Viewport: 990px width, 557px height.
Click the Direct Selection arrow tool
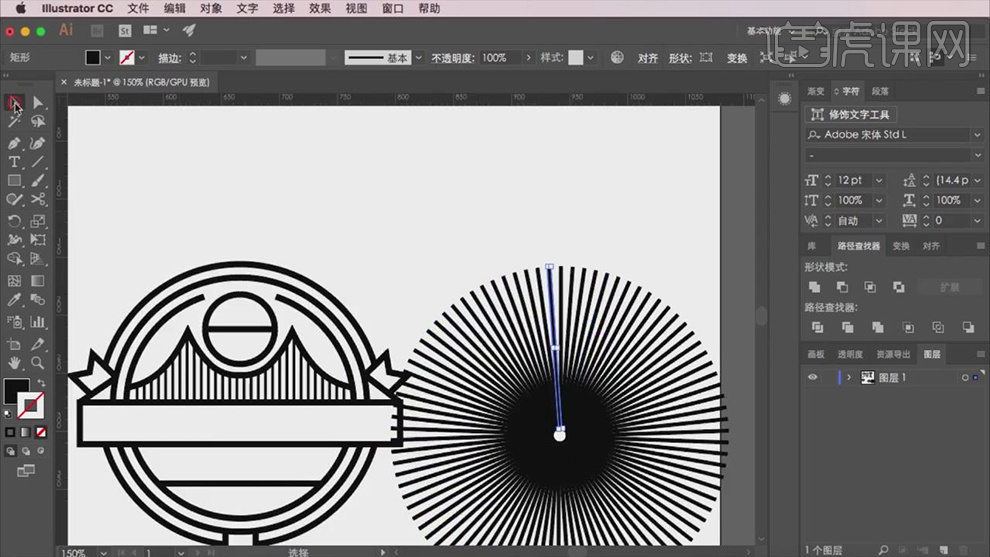tap(38, 102)
